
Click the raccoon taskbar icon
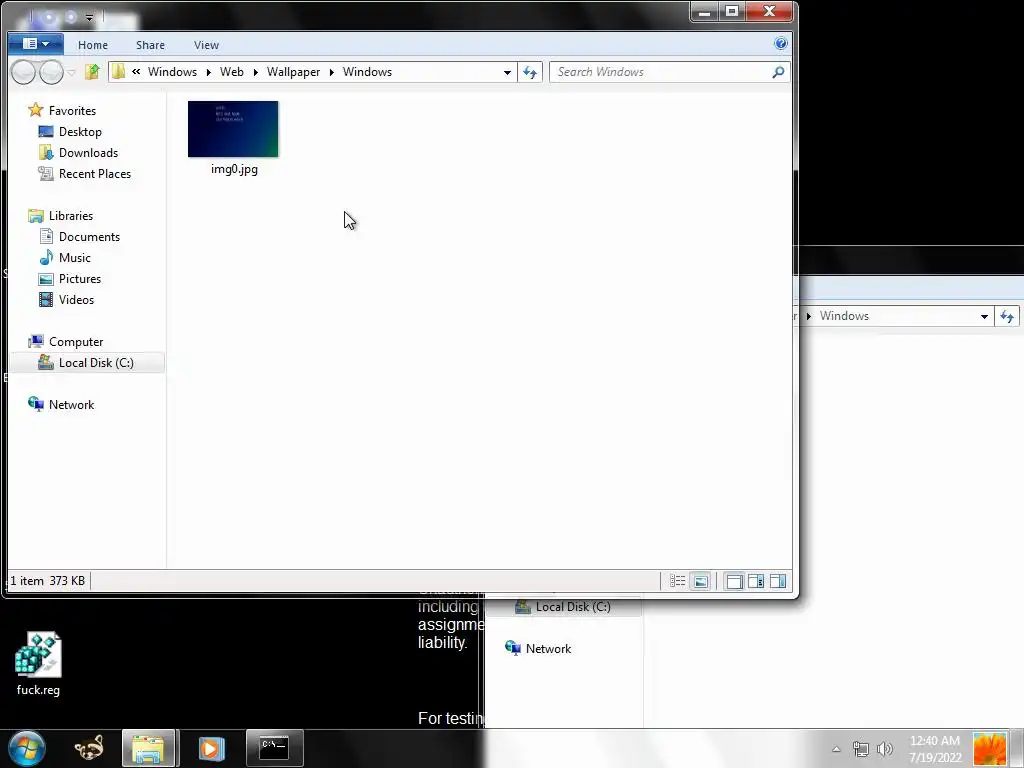point(89,748)
